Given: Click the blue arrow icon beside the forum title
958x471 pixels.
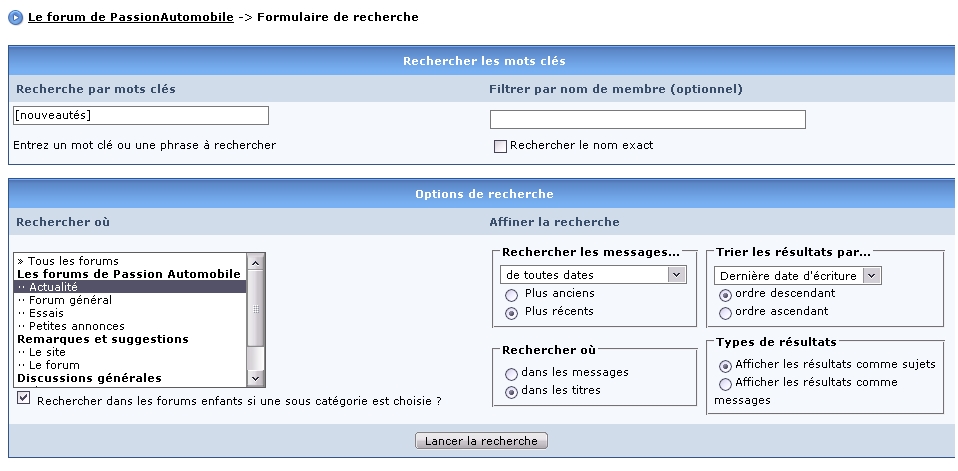Looking at the screenshot, I should (15, 18).
